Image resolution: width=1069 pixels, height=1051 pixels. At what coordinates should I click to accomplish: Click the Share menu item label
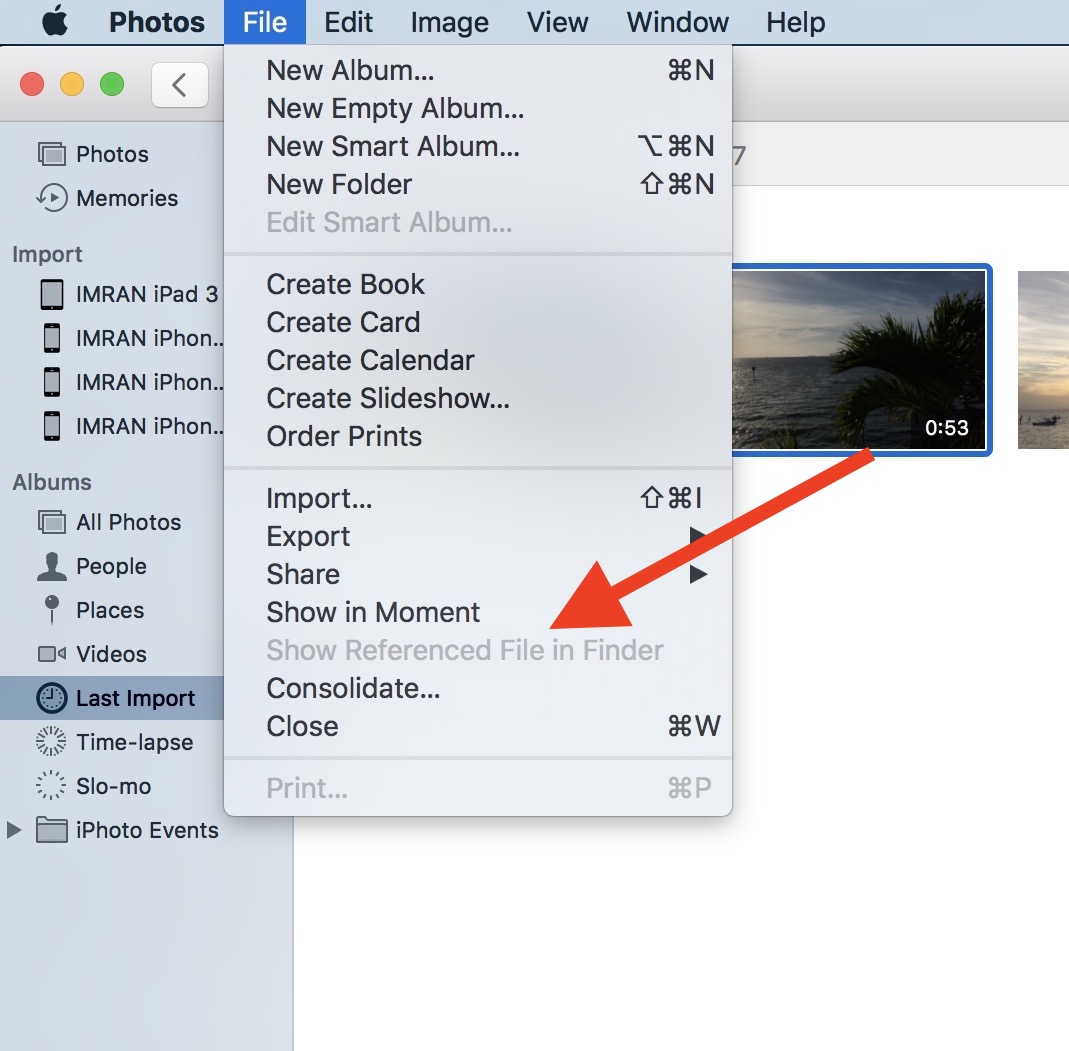[303, 574]
